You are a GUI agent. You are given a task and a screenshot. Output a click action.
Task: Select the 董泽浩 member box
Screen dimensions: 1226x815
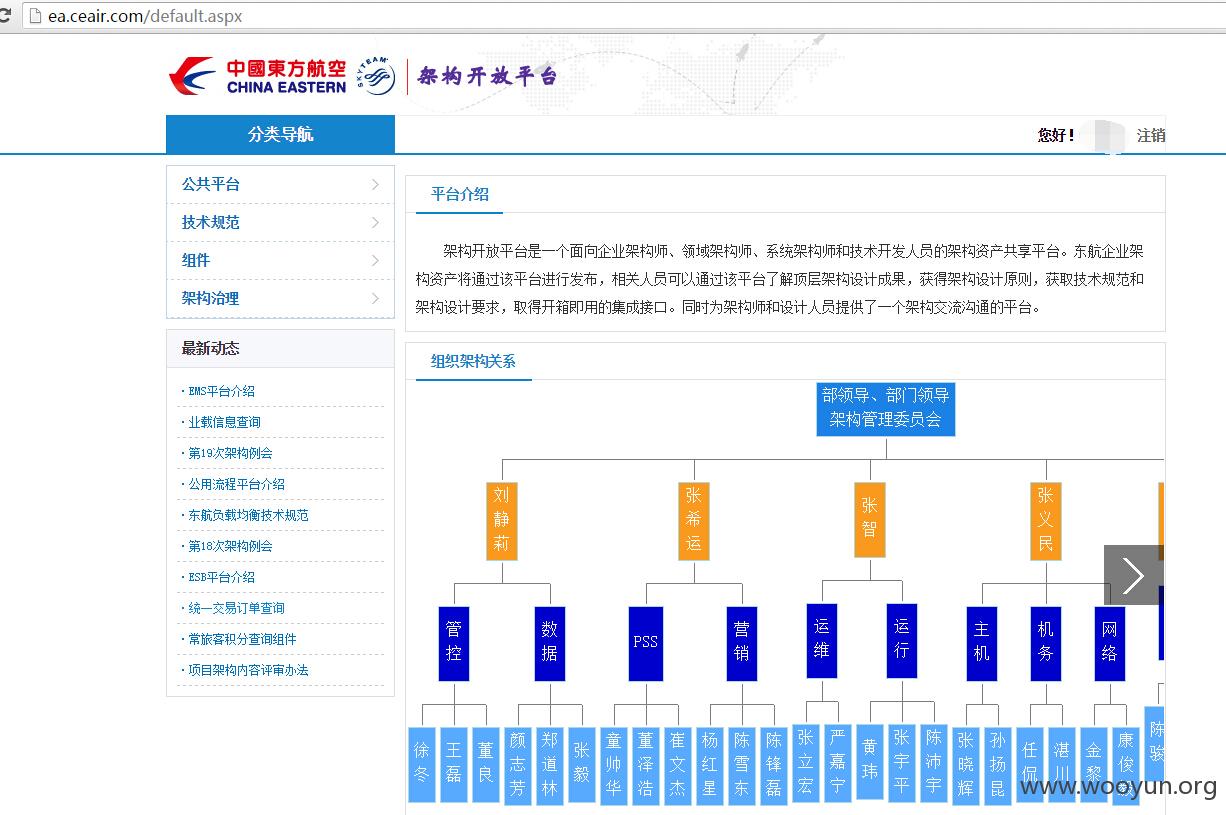click(x=646, y=766)
